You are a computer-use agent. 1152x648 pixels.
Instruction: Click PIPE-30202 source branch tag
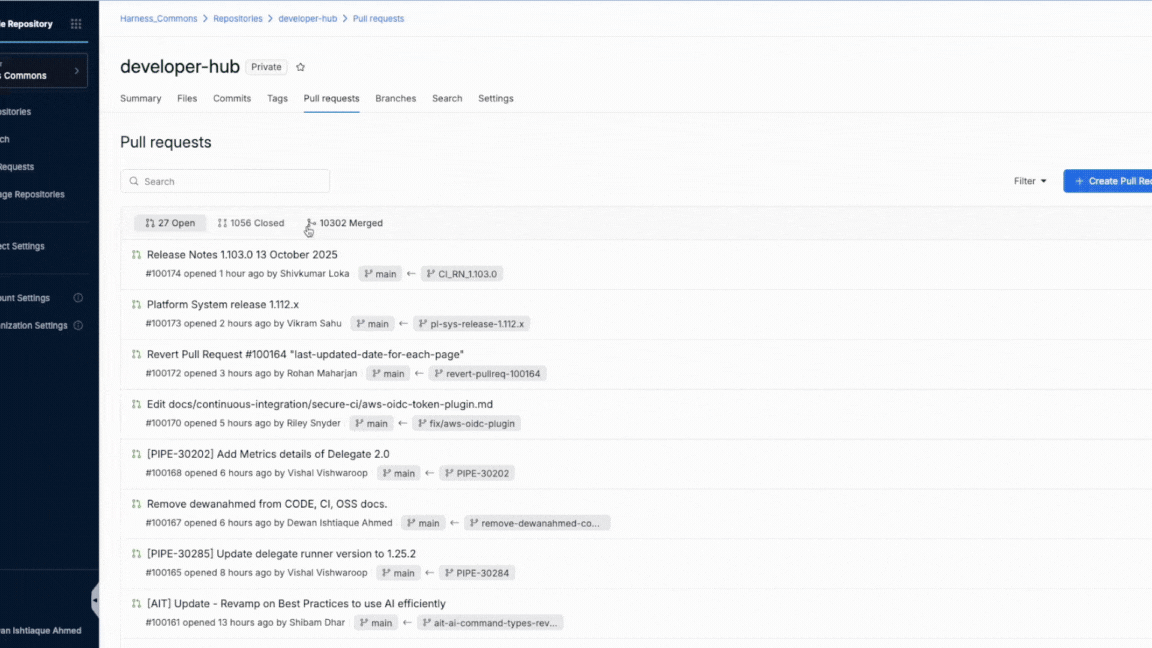477,474
